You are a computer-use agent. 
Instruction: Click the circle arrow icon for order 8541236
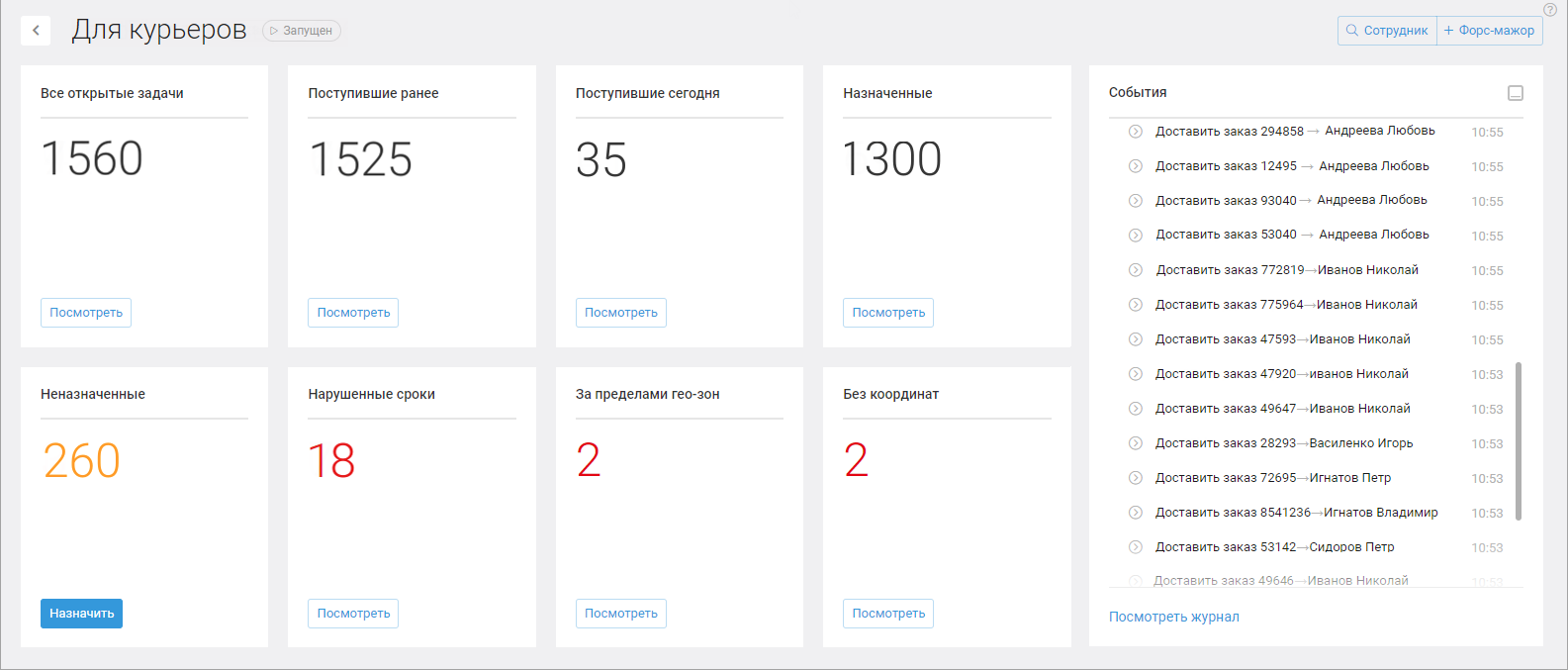click(x=1136, y=513)
